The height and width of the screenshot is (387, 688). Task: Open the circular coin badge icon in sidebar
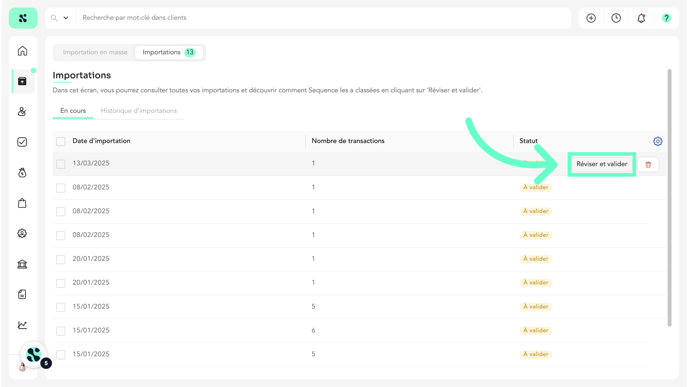click(22, 233)
